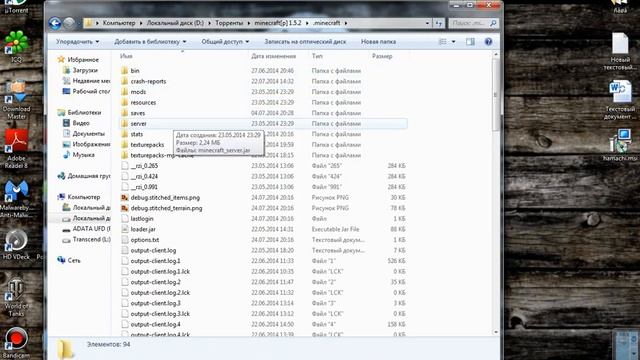Select the loader.jar file
Image resolution: width=640 pixels, height=360 pixels.
point(143,229)
